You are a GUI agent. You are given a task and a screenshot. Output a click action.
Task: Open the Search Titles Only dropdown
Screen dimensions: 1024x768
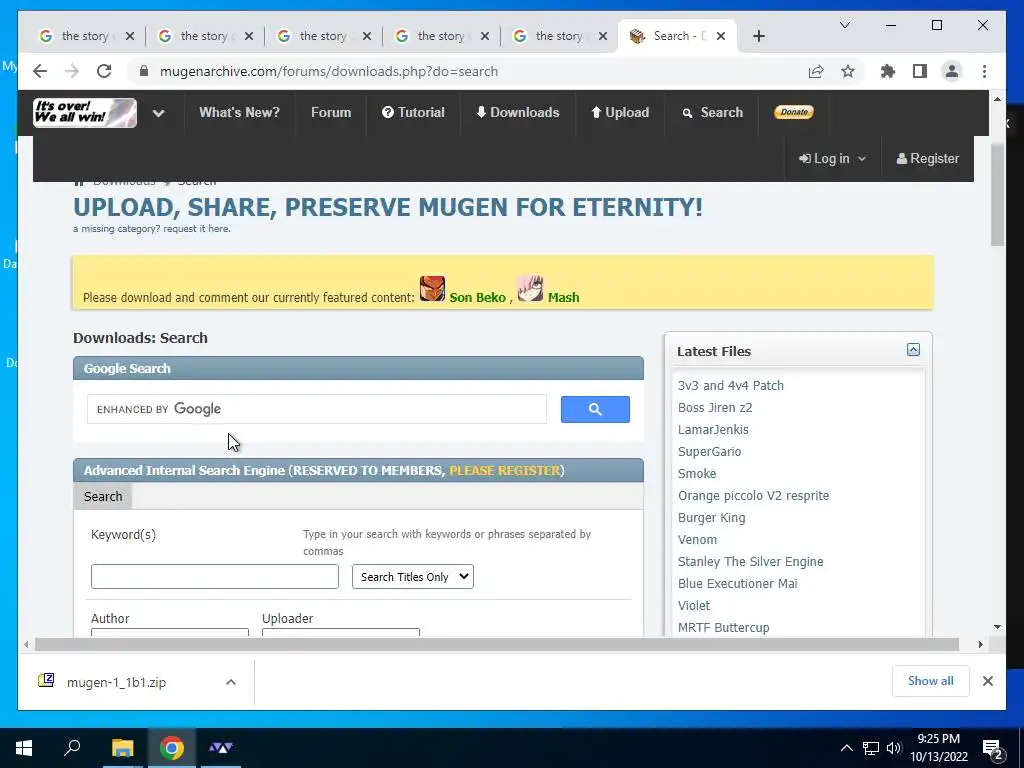413,577
